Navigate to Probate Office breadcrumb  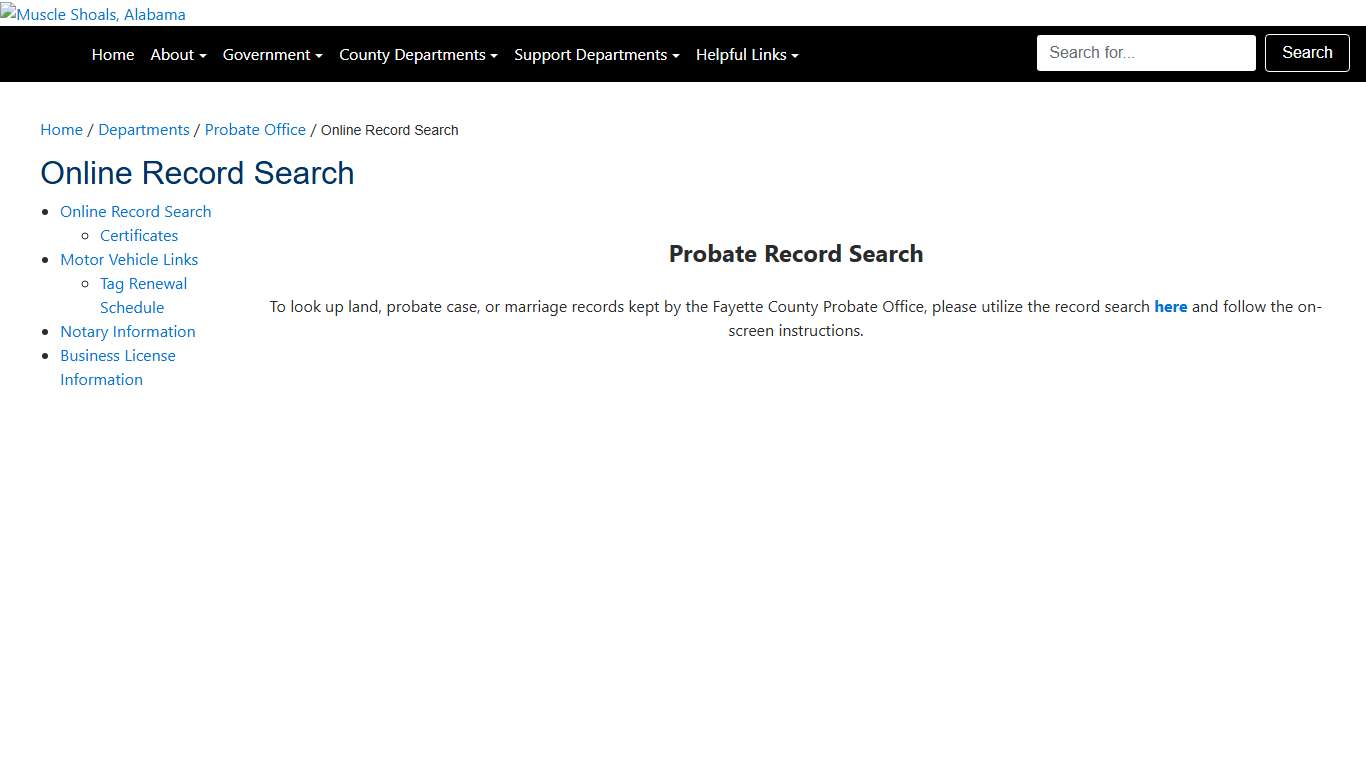click(x=255, y=129)
